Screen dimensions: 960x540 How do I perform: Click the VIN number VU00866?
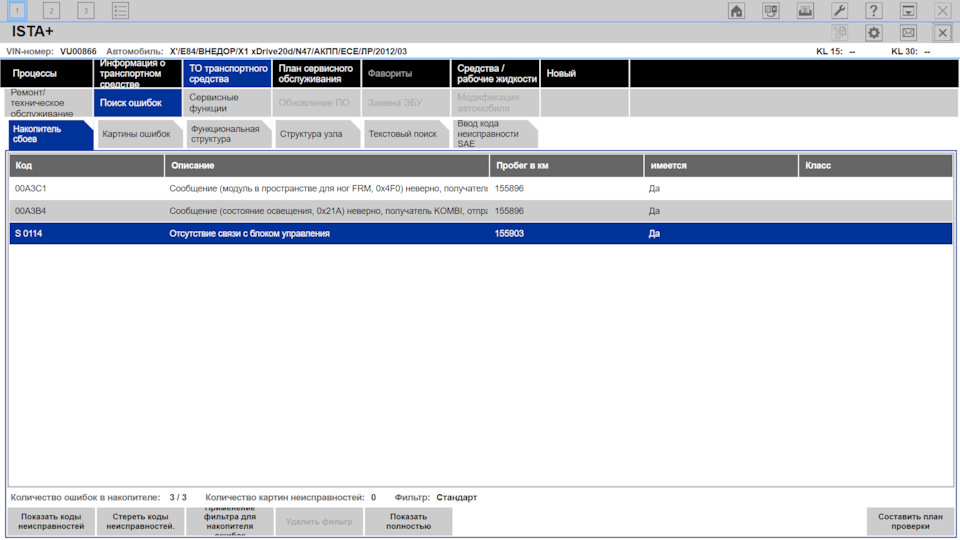(x=78, y=51)
